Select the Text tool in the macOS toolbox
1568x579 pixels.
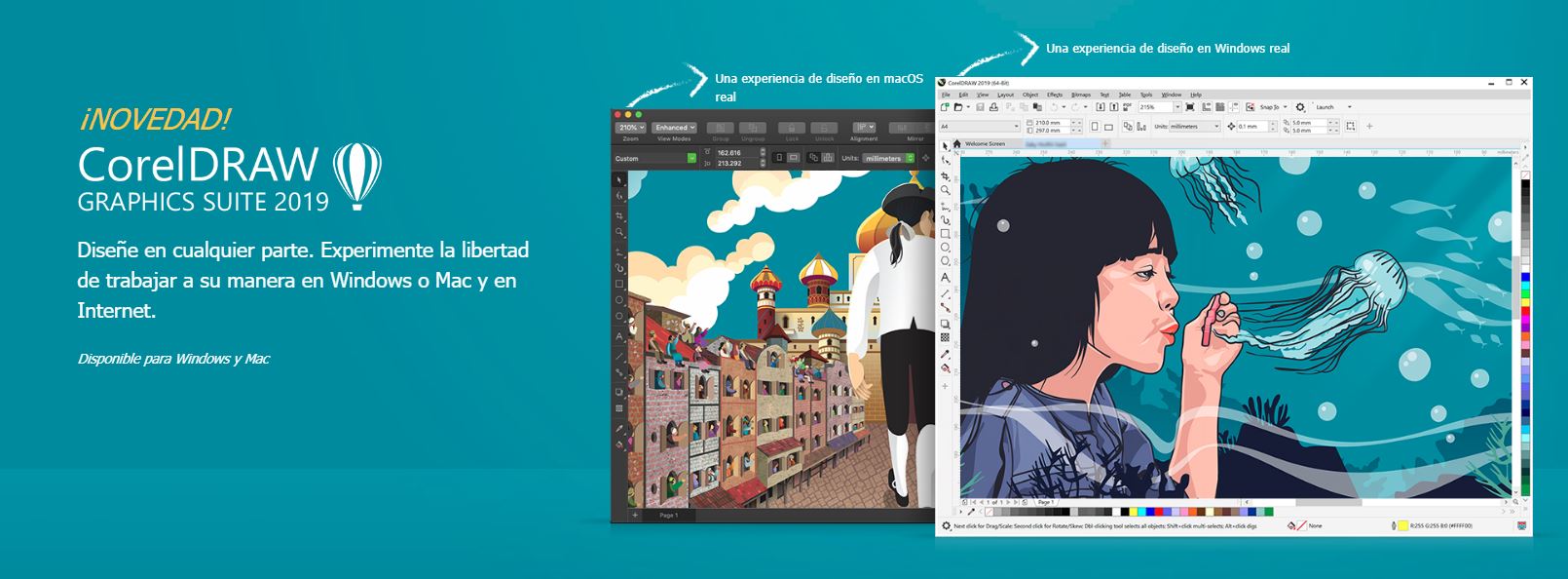click(619, 336)
